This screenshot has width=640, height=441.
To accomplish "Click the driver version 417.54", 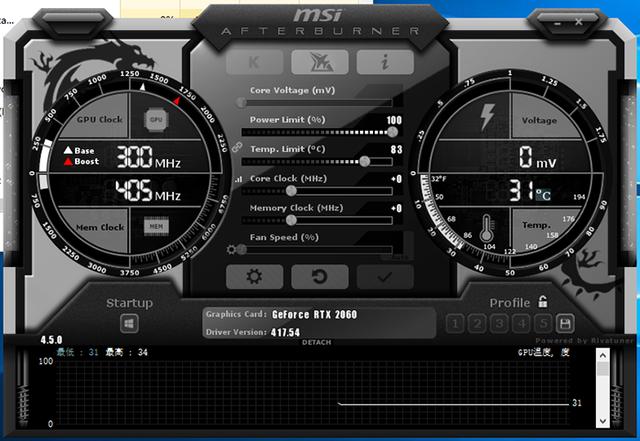I will tap(285, 332).
